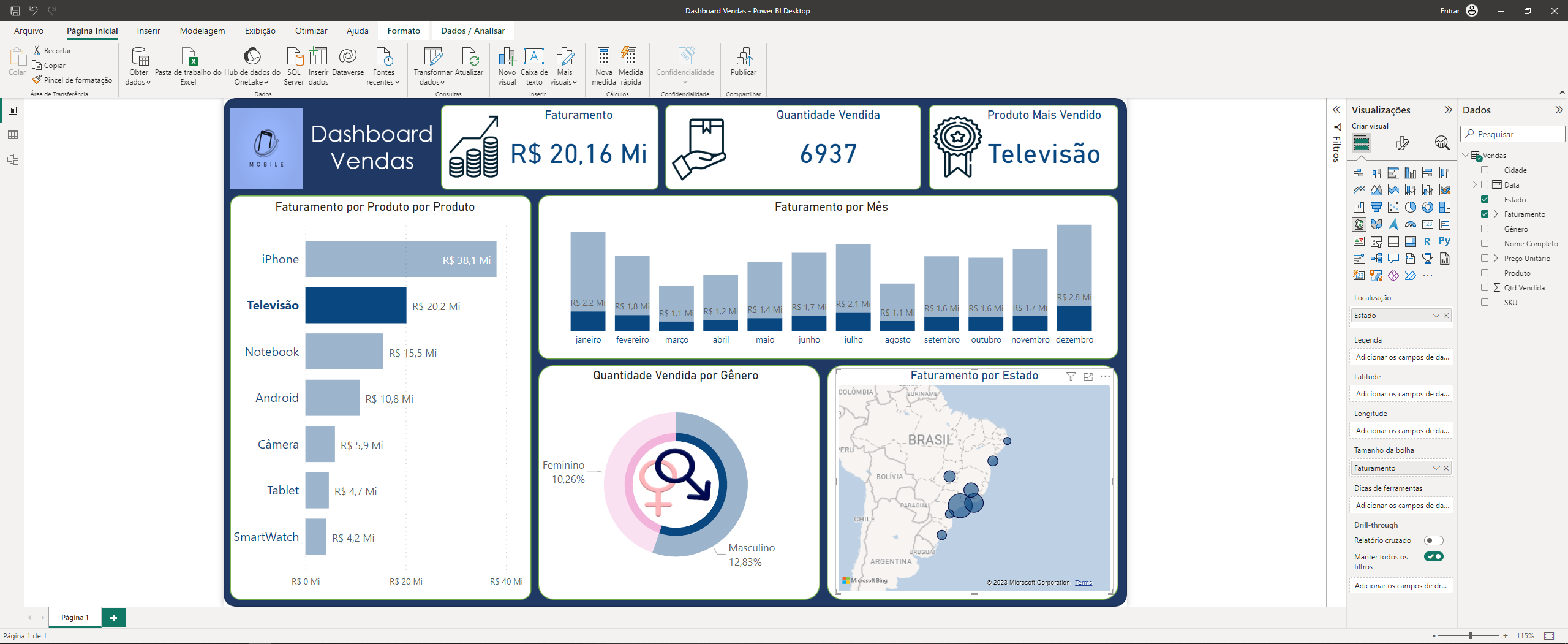Check the Produto field checkbox
This screenshot has height=644, width=1568.
point(1485,273)
